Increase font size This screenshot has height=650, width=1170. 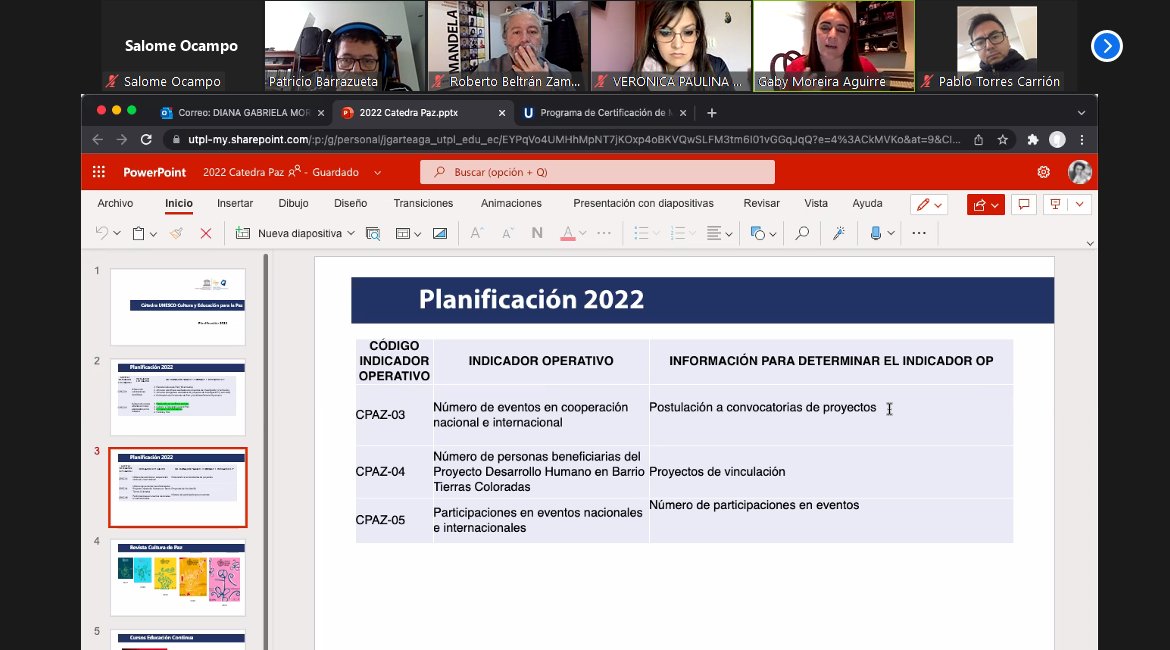point(477,234)
